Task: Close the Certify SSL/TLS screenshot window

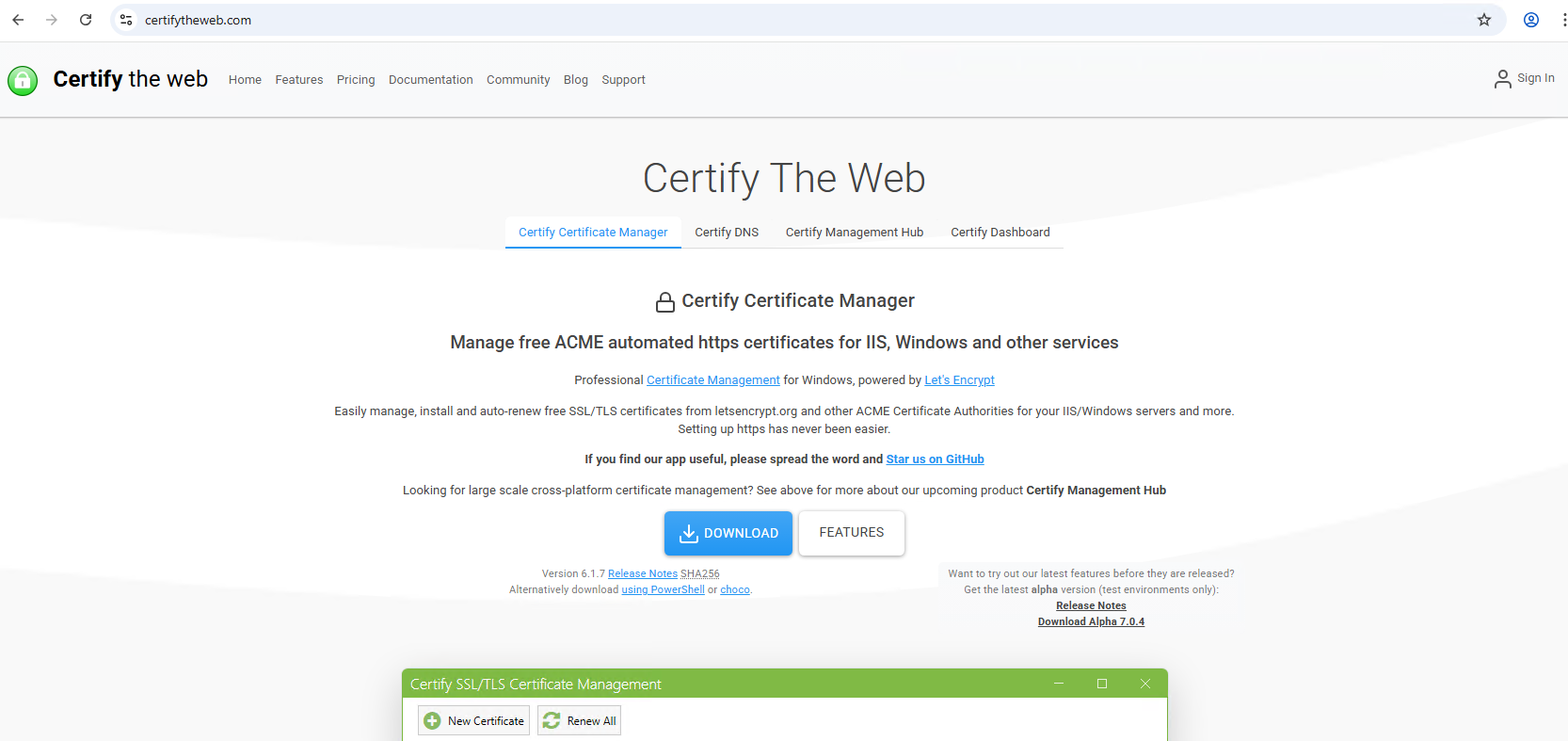Action: 1145,684
